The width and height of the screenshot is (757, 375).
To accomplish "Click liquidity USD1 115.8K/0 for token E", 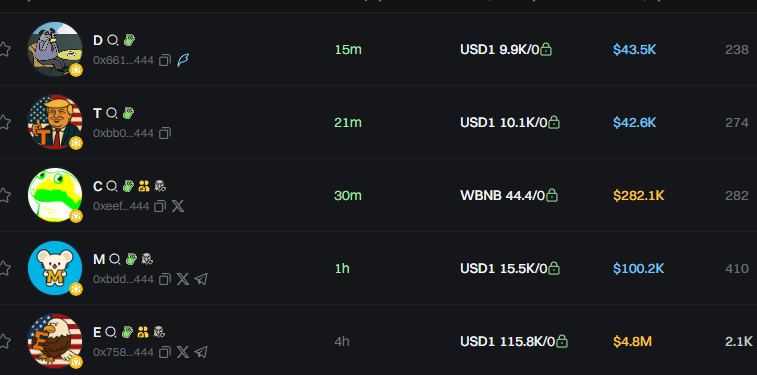I will [507, 342].
